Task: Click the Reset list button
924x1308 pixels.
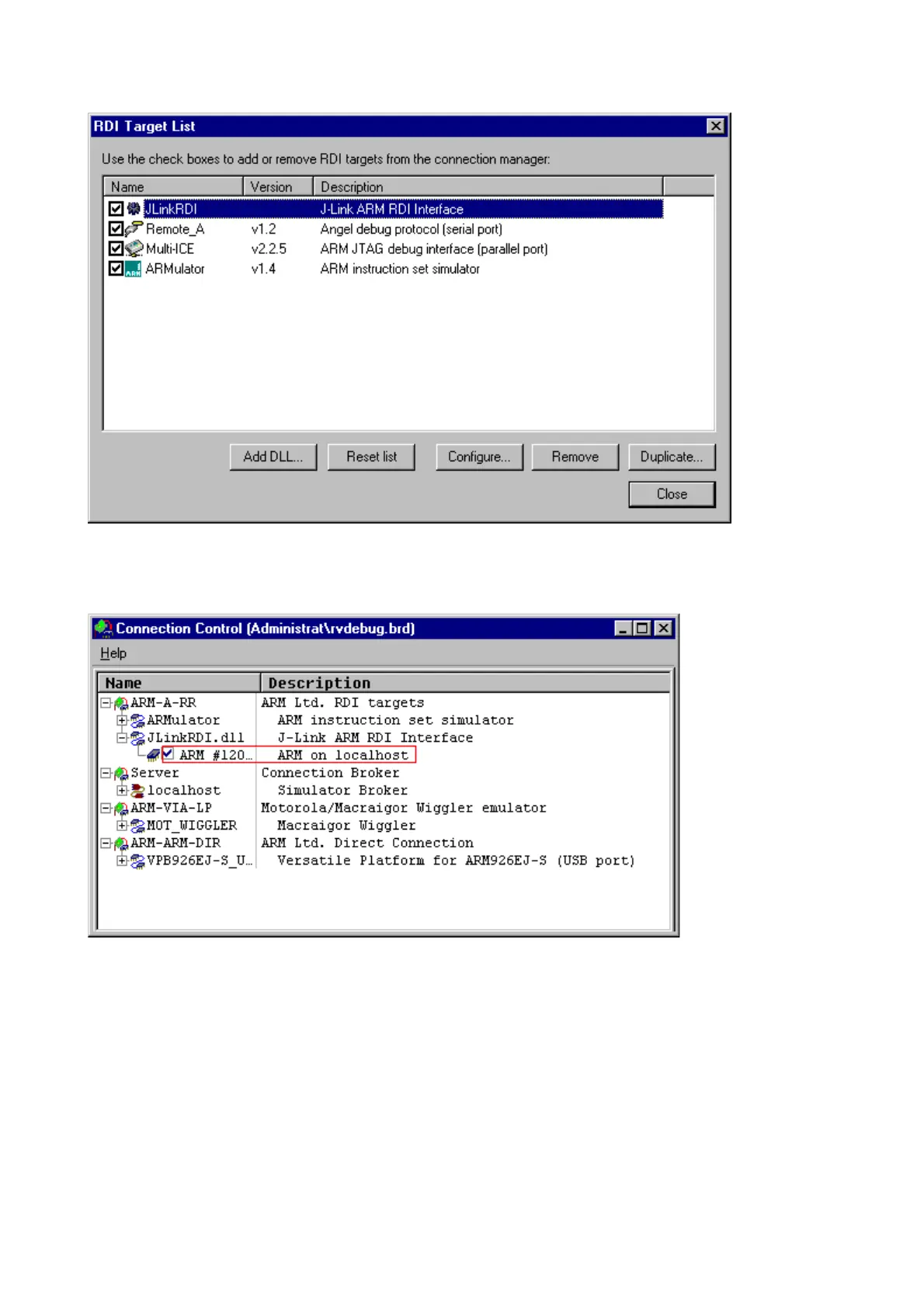Action: pyautogui.click(x=371, y=457)
